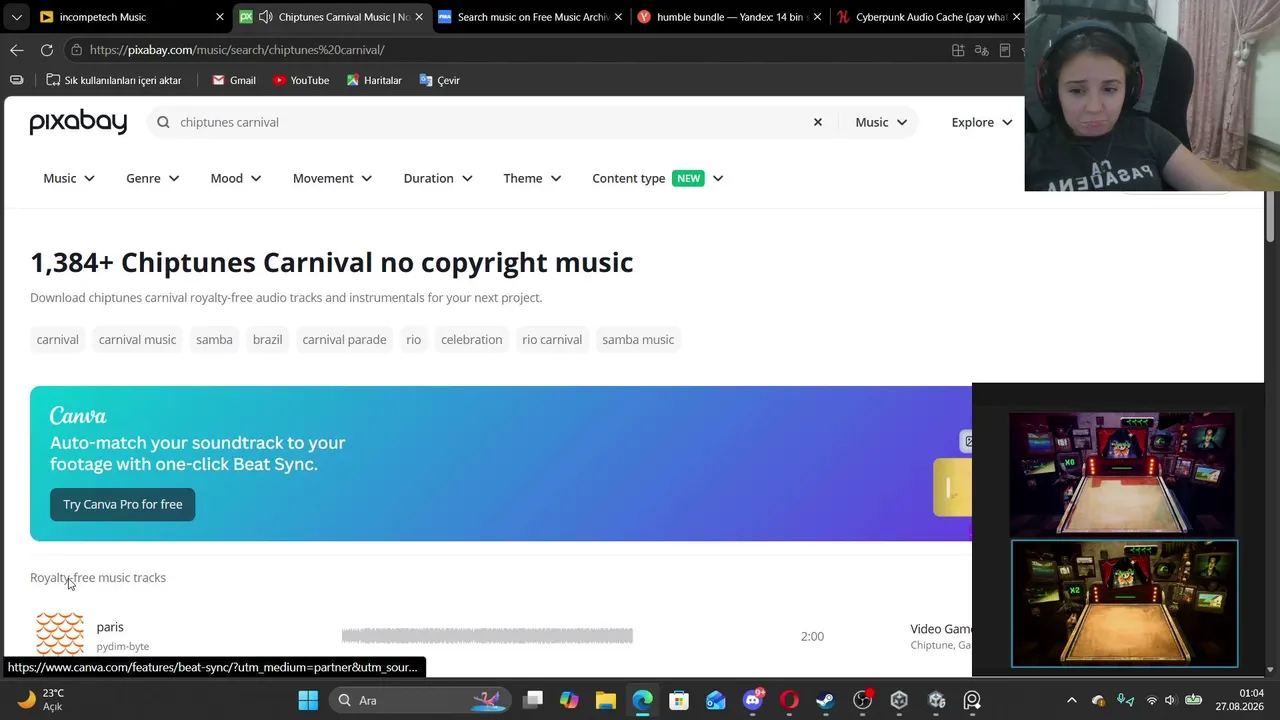Show hidden system tray icons

pos(1072,700)
